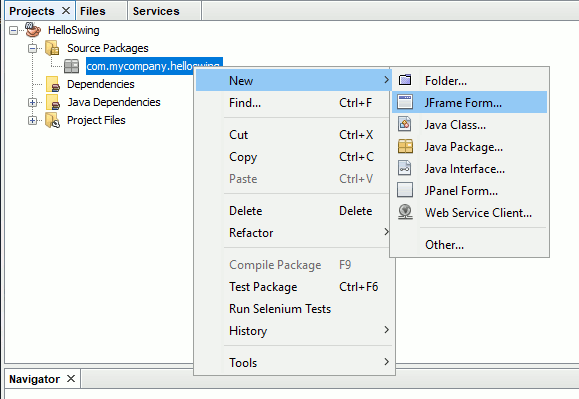Choose New in the context menu
This screenshot has width=579, height=399.
pos(294,80)
